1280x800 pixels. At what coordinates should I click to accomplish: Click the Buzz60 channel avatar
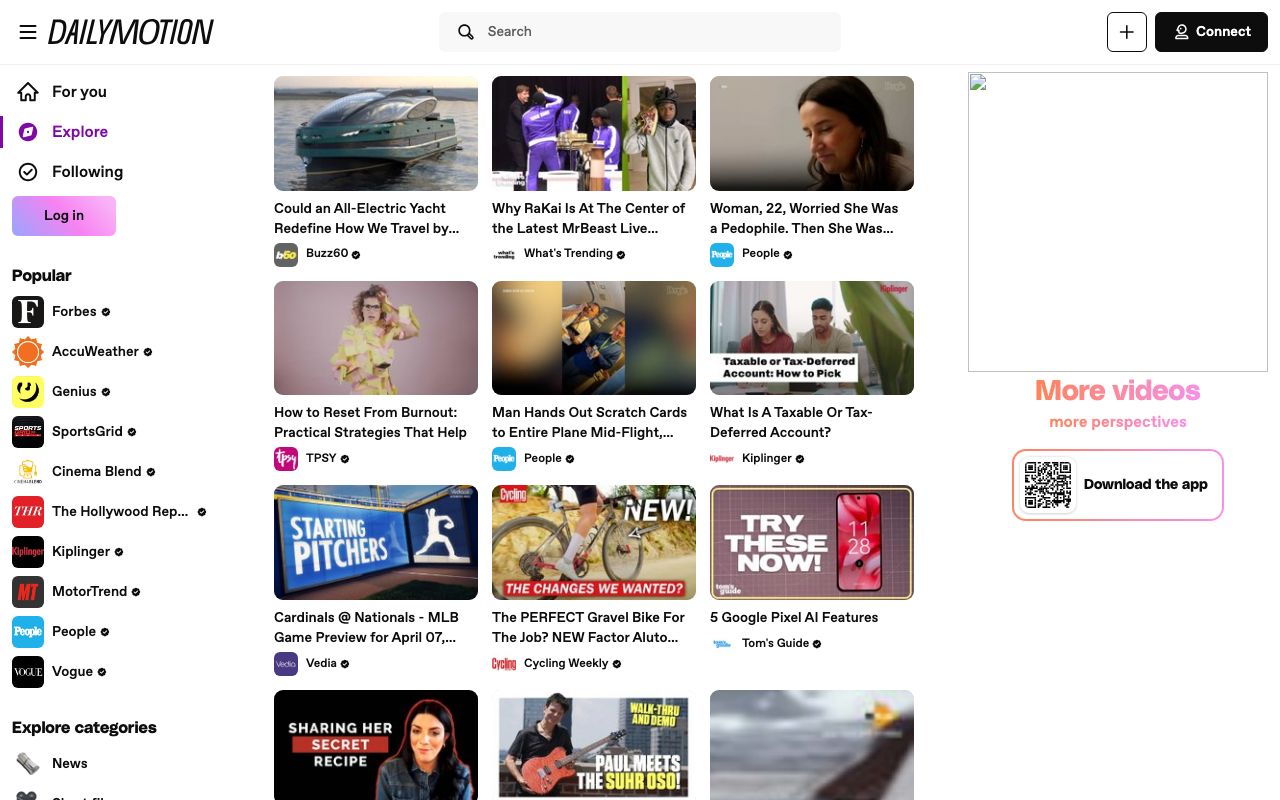click(x=286, y=254)
